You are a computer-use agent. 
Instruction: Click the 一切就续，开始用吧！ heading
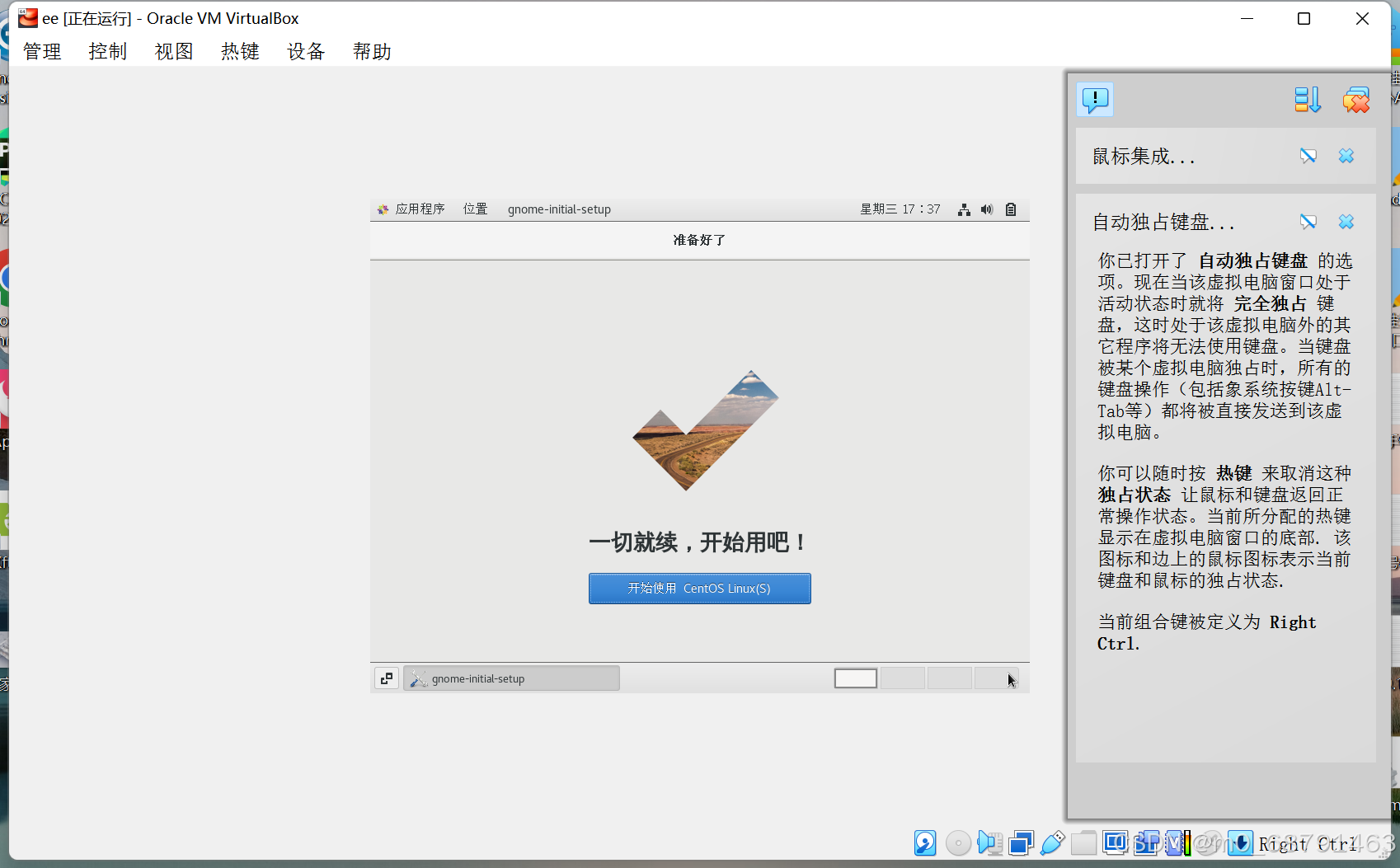click(699, 542)
